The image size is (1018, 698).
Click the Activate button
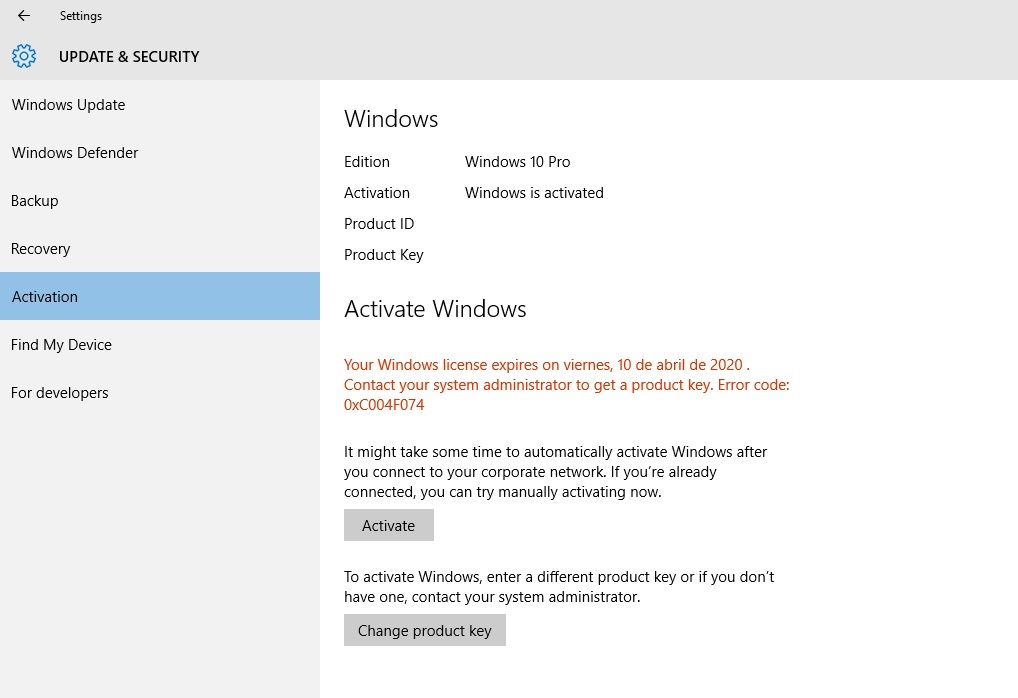[388, 525]
